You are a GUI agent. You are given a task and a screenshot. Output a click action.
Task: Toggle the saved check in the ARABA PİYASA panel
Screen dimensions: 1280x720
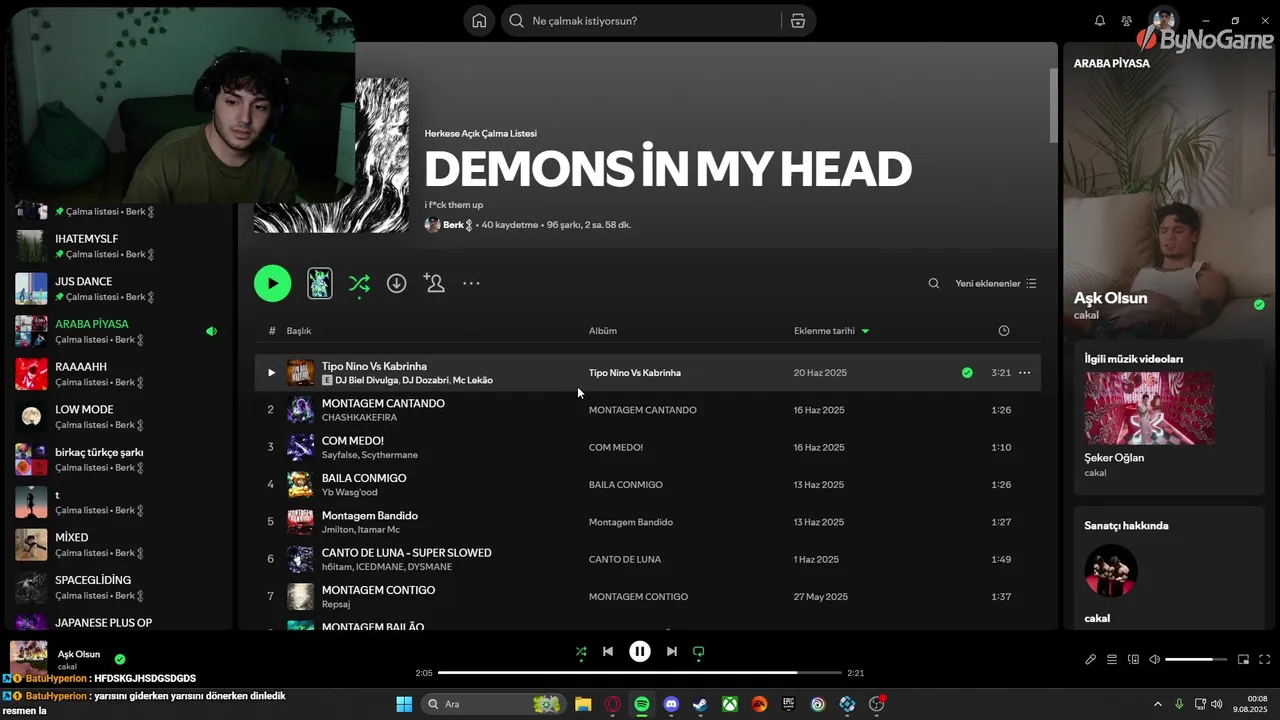1259,305
